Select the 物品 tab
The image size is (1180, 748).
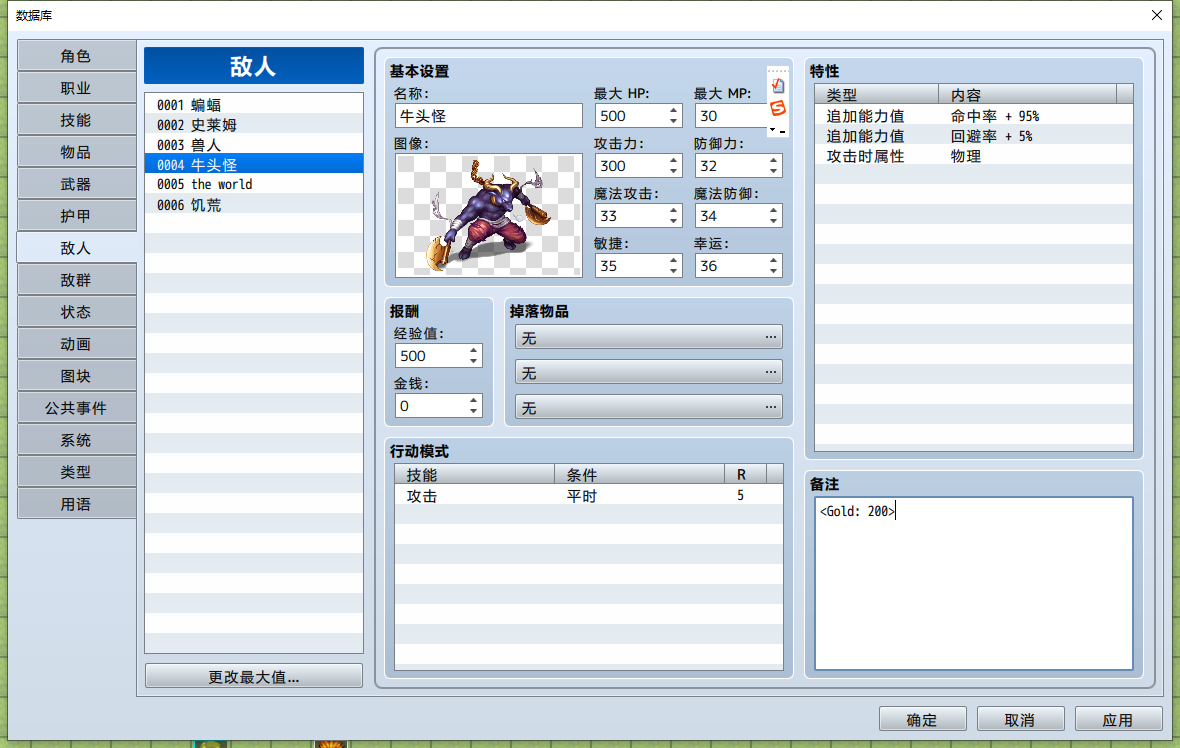76,152
